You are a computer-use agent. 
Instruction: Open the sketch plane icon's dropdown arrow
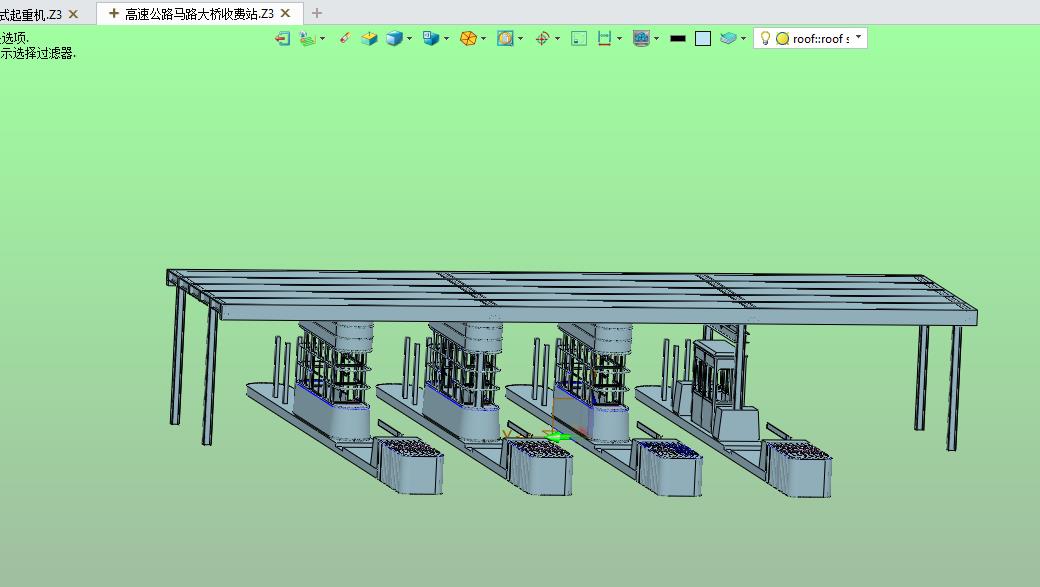click(322, 38)
